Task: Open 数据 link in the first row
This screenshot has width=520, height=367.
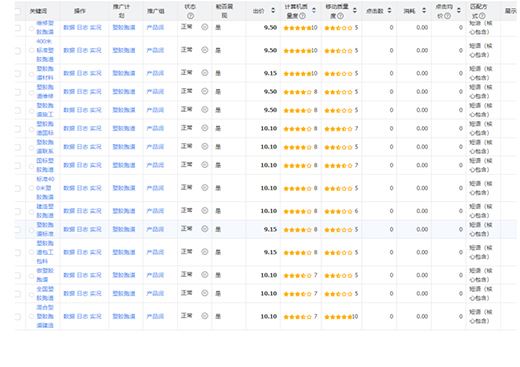Action: click(x=69, y=27)
